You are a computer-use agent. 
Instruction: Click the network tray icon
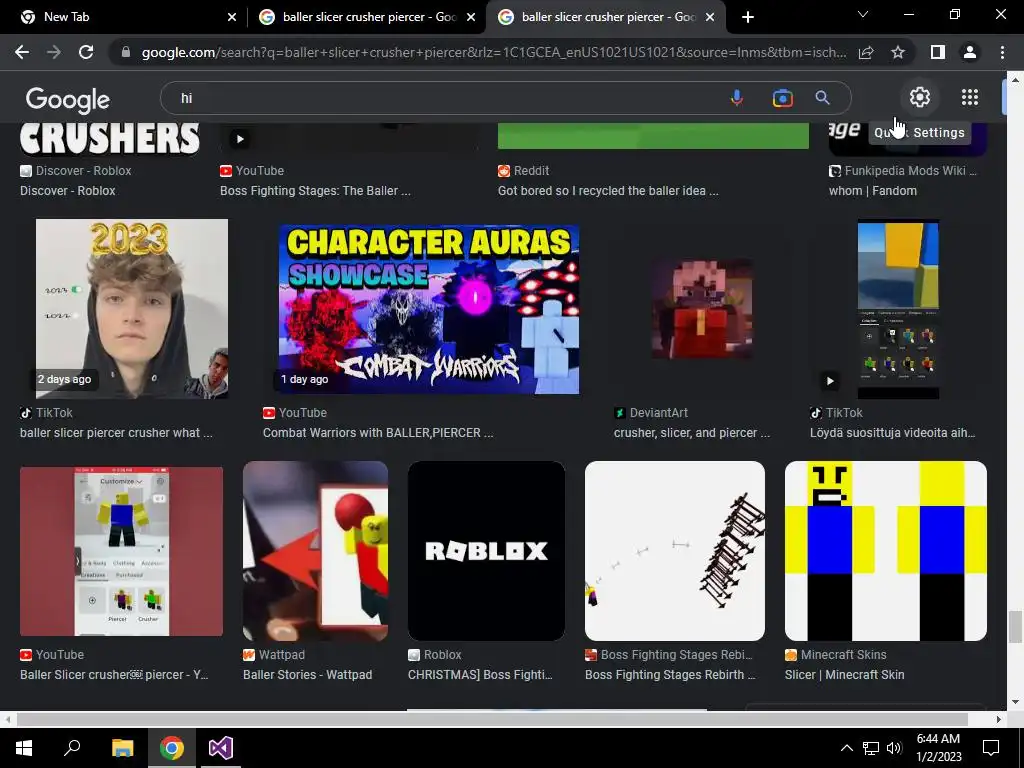tap(871, 748)
